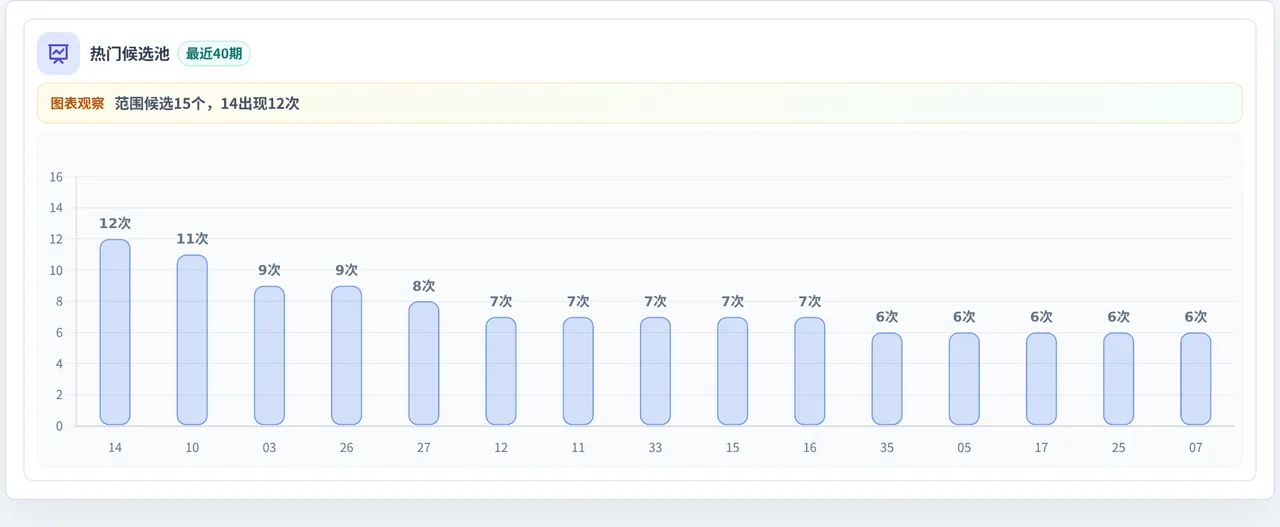The width and height of the screenshot is (1280, 527).
Task: Click the bar for number 33
Action: [x=655, y=371]
